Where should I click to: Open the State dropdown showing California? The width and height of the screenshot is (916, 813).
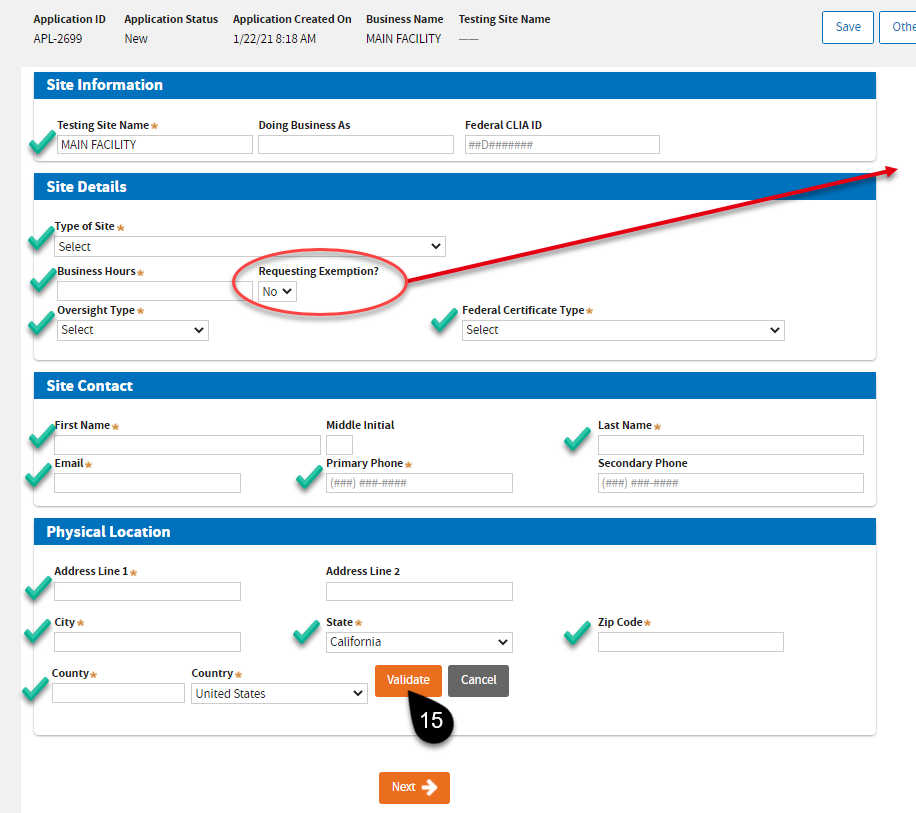(419, 642)
